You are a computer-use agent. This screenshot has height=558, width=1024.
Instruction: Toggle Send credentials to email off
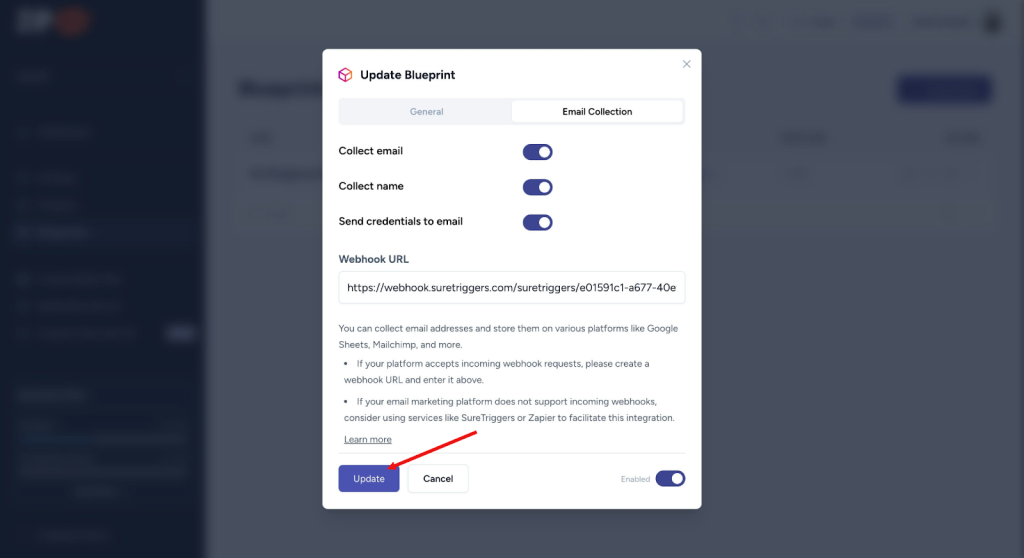coord(537,222)
